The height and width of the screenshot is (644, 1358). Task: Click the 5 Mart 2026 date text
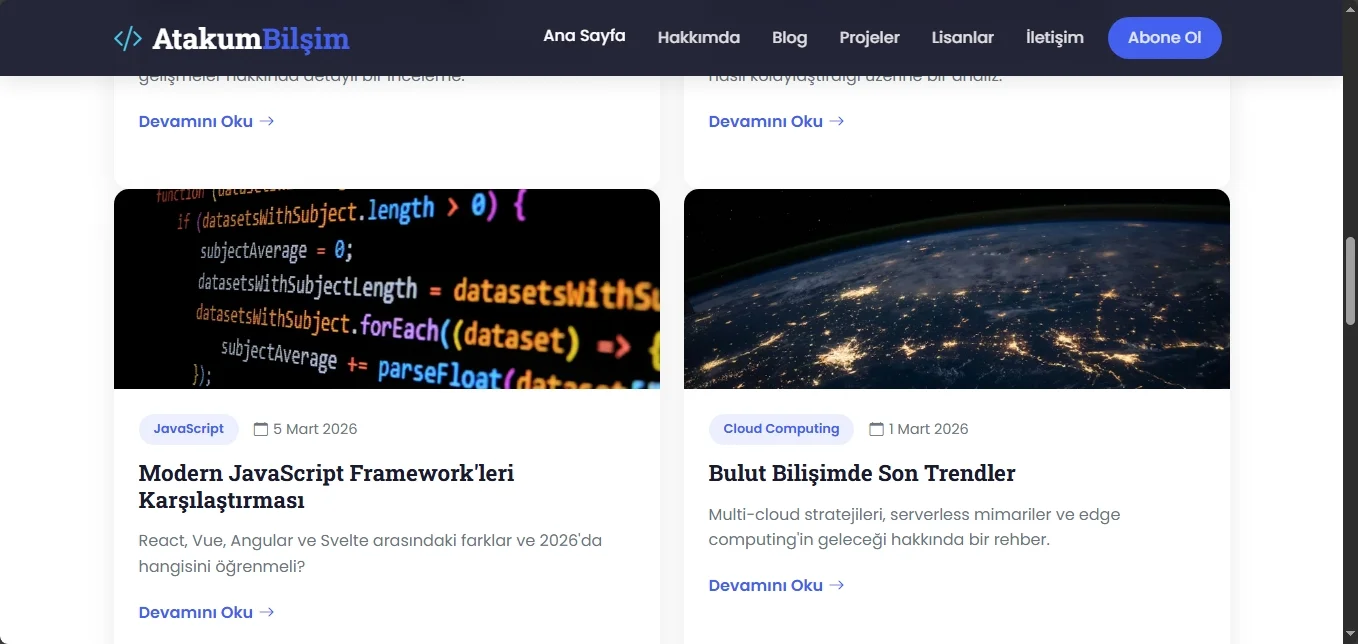315,429
